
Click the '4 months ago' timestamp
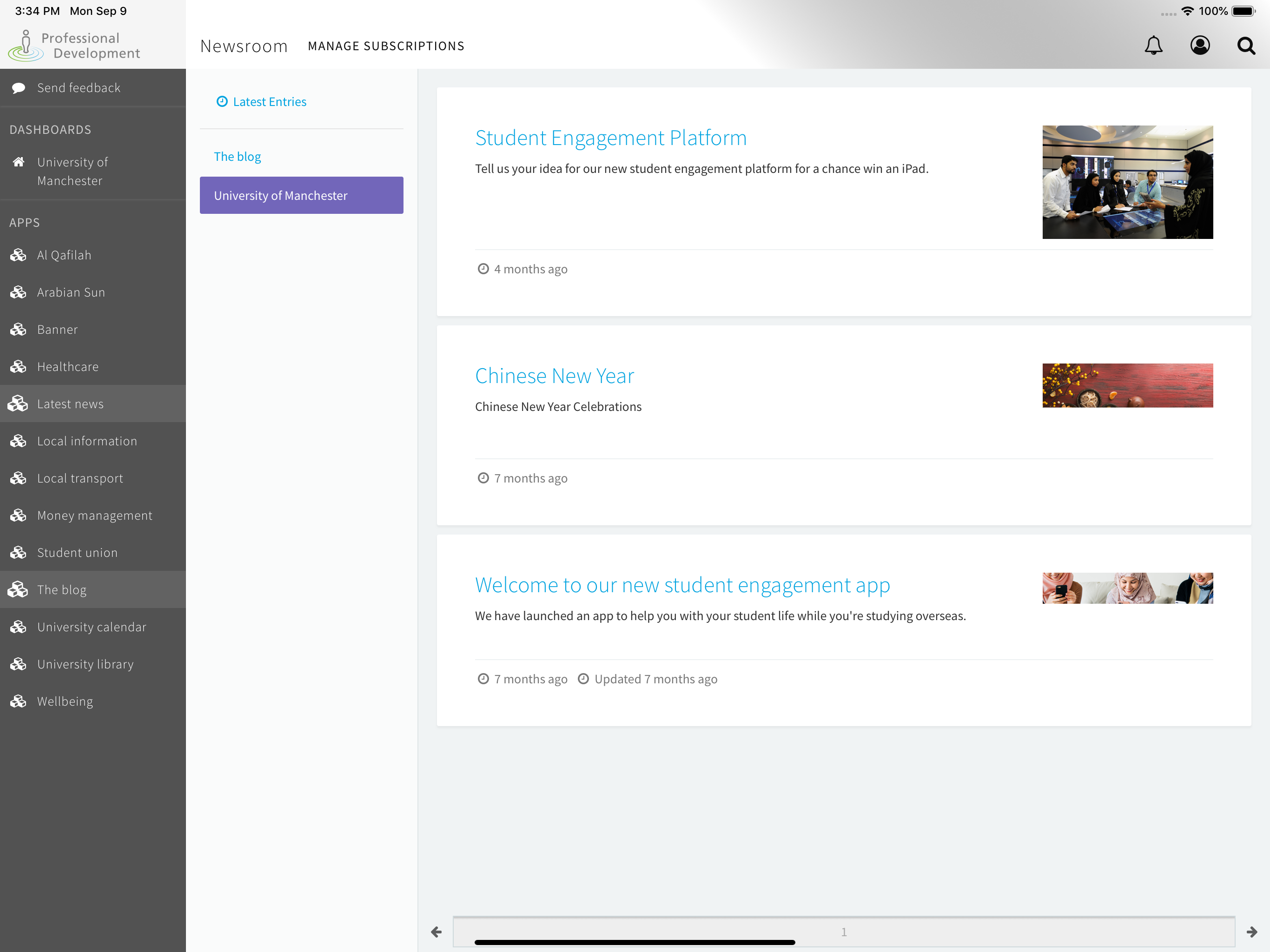(x=530, y=269)
